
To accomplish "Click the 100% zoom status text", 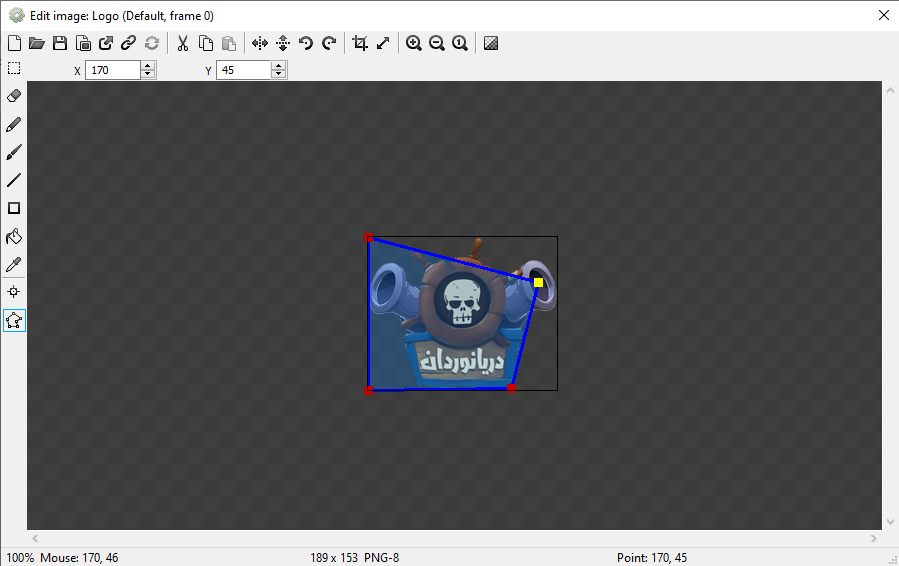I will pyautogui.click(x=20, y=557).
